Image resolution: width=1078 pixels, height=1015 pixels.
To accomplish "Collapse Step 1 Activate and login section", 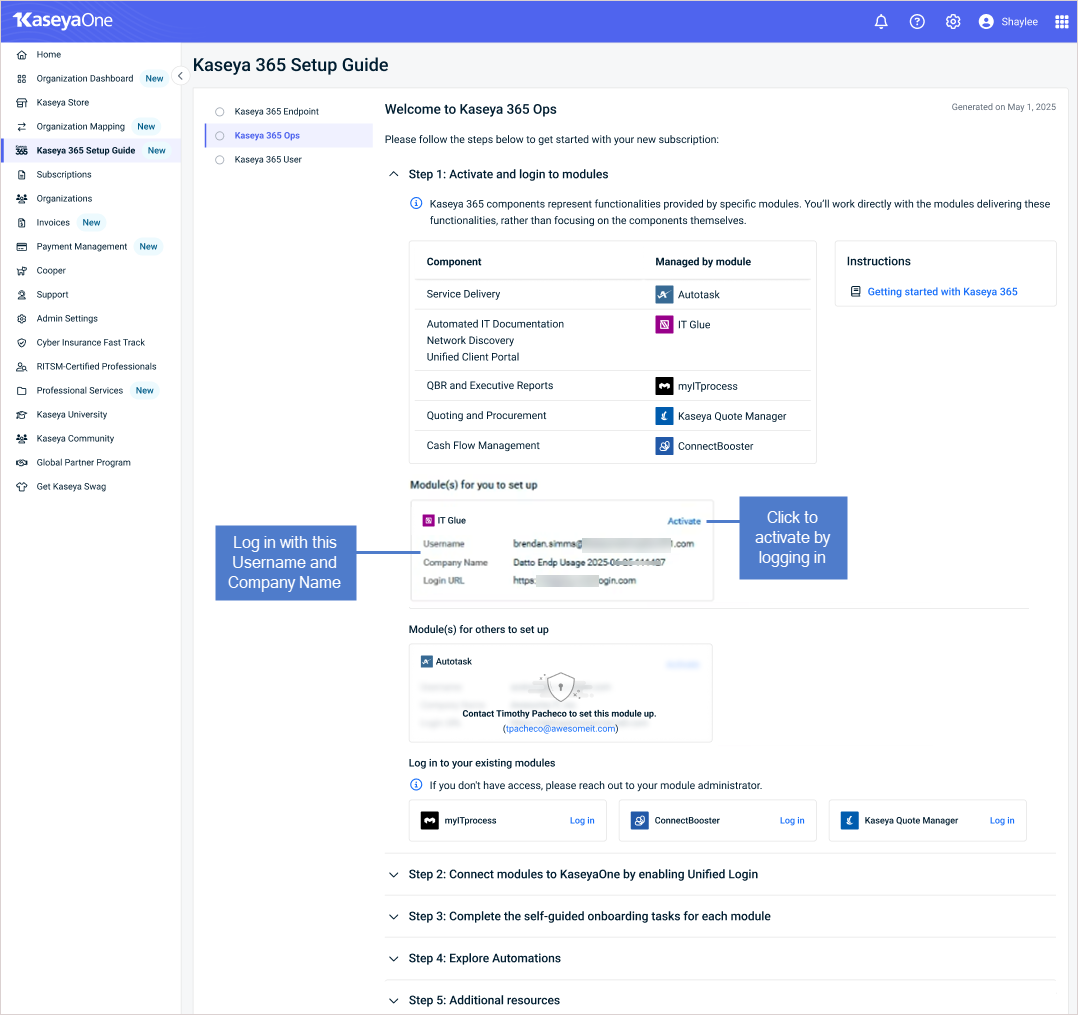I will click(x=393, y=174).
